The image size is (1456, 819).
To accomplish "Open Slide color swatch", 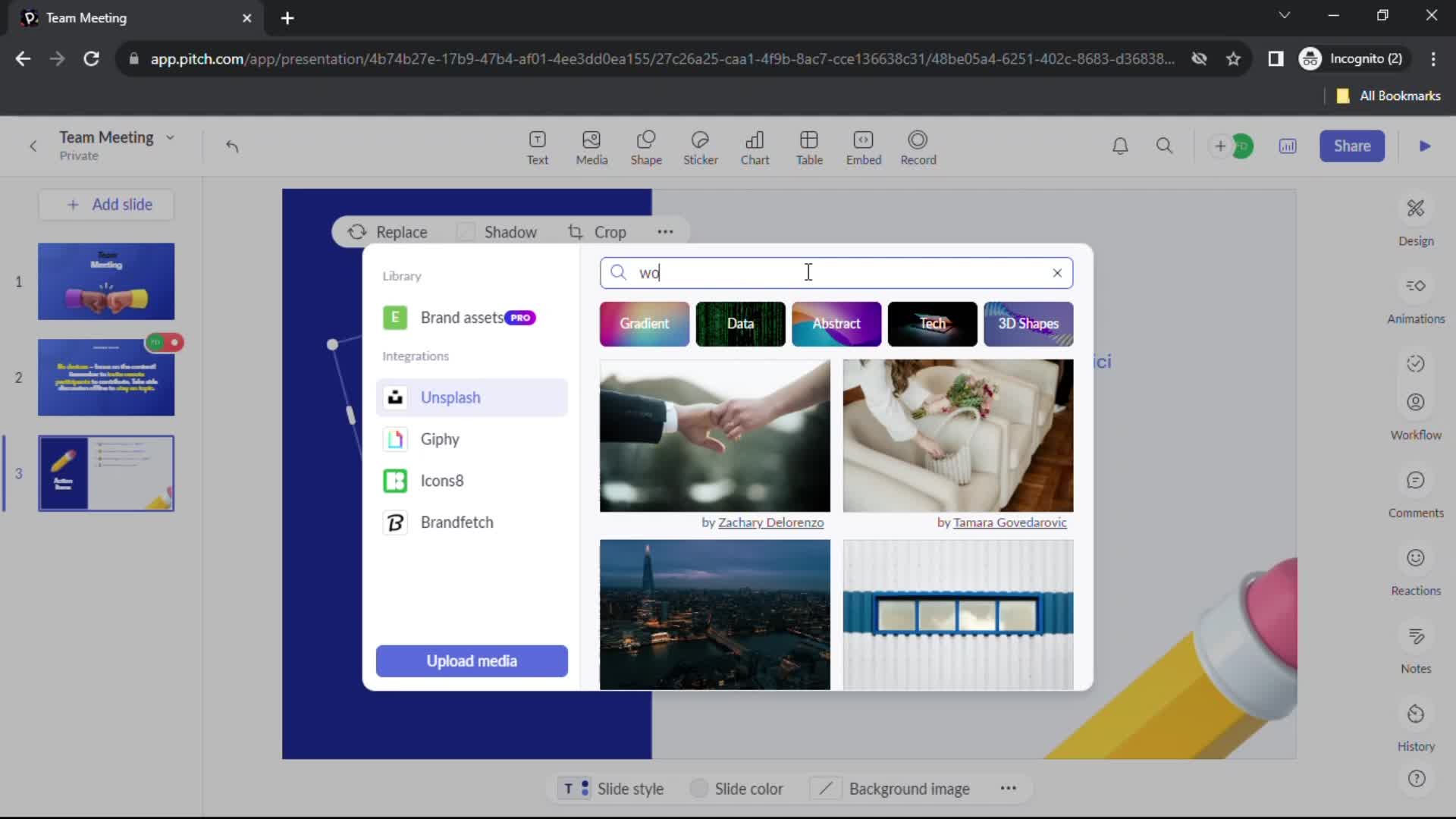I will pyautogui.click(x=698, y=789).
